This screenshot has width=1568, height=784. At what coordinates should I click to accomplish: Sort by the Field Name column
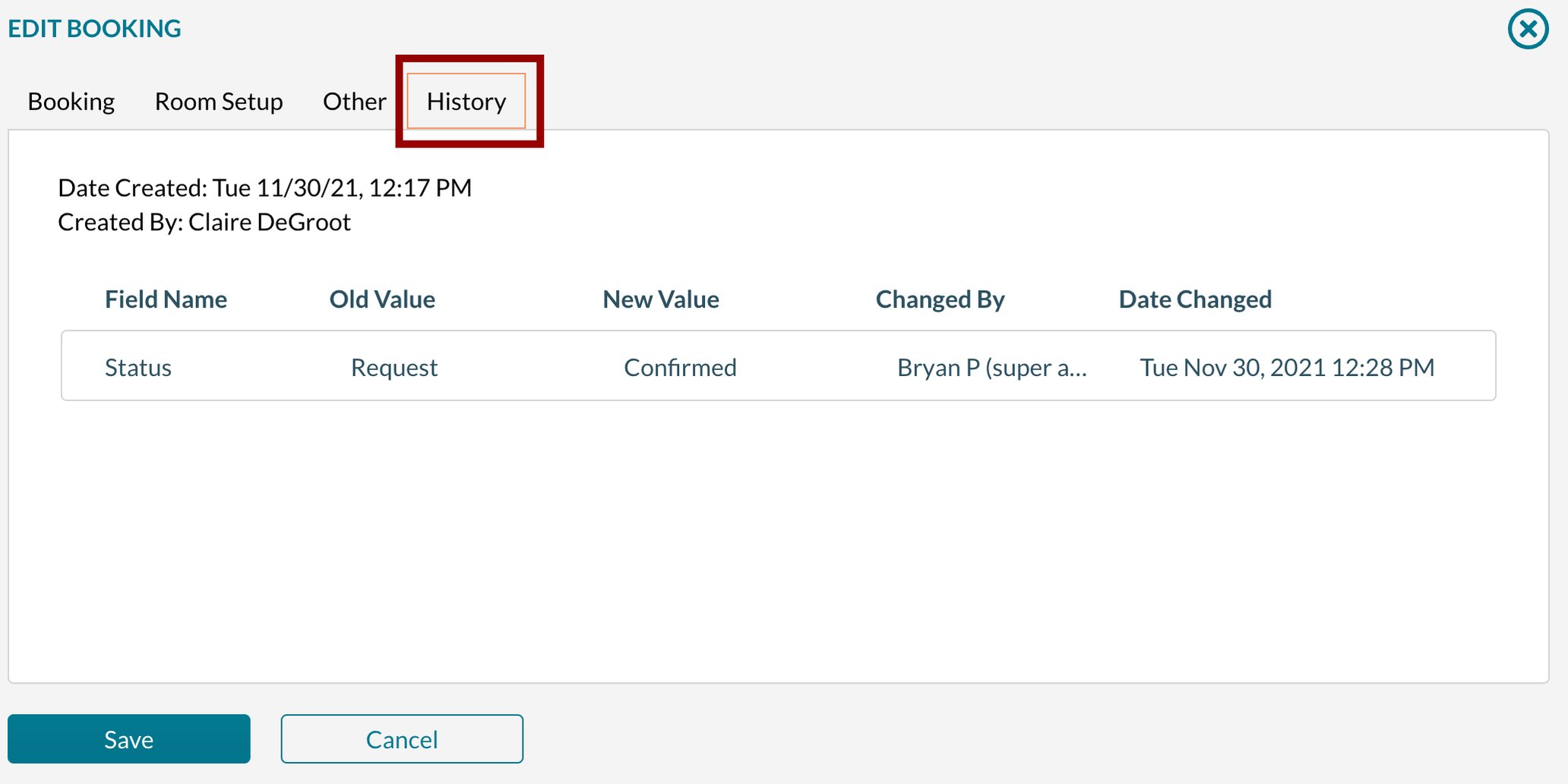point(166,299)
